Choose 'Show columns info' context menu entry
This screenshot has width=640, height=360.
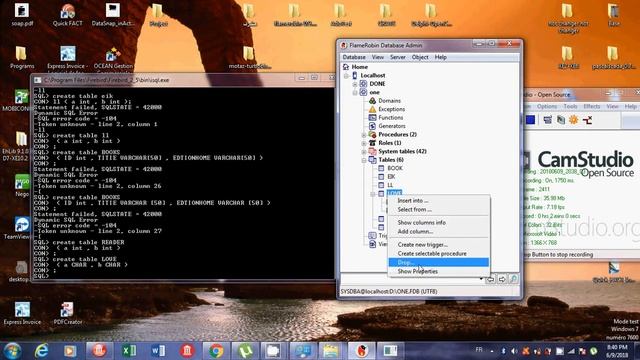(439, 222)
